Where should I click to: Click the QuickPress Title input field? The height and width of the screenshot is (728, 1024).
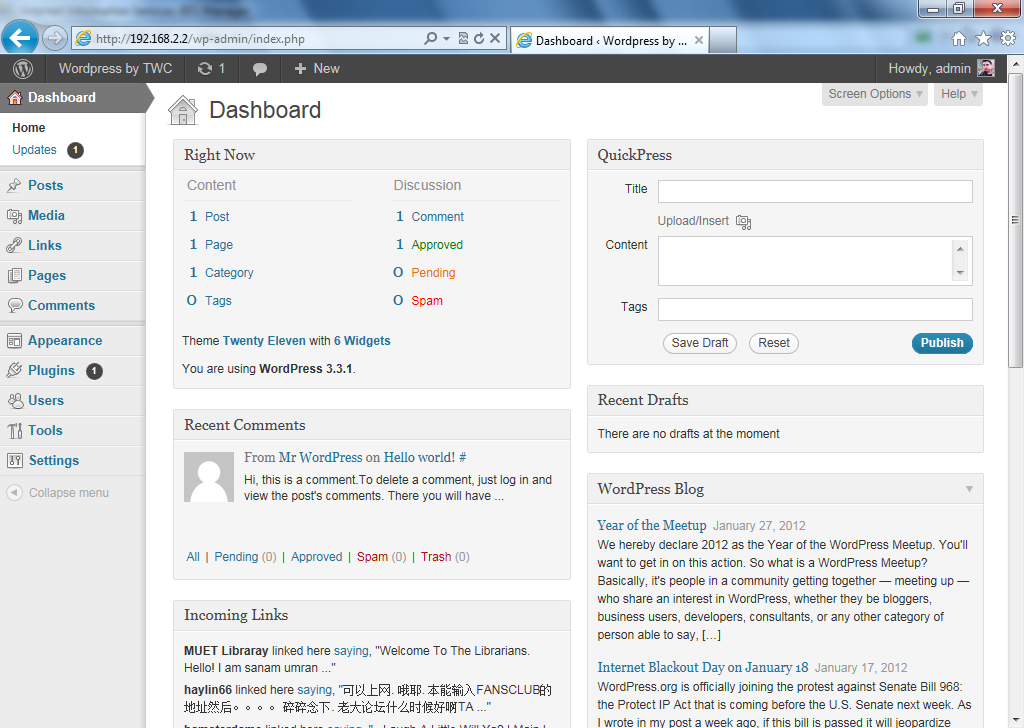815,191
